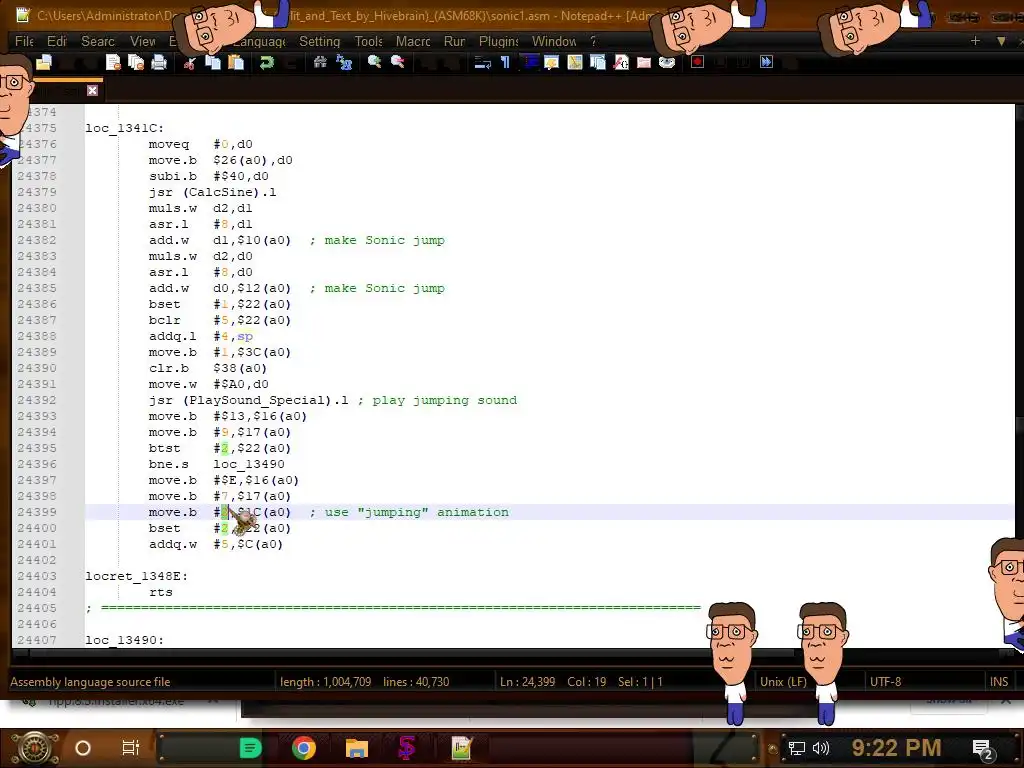Open the Settings menu
The height and width of the screenshot is (768, 1024).
click(319, 41)
